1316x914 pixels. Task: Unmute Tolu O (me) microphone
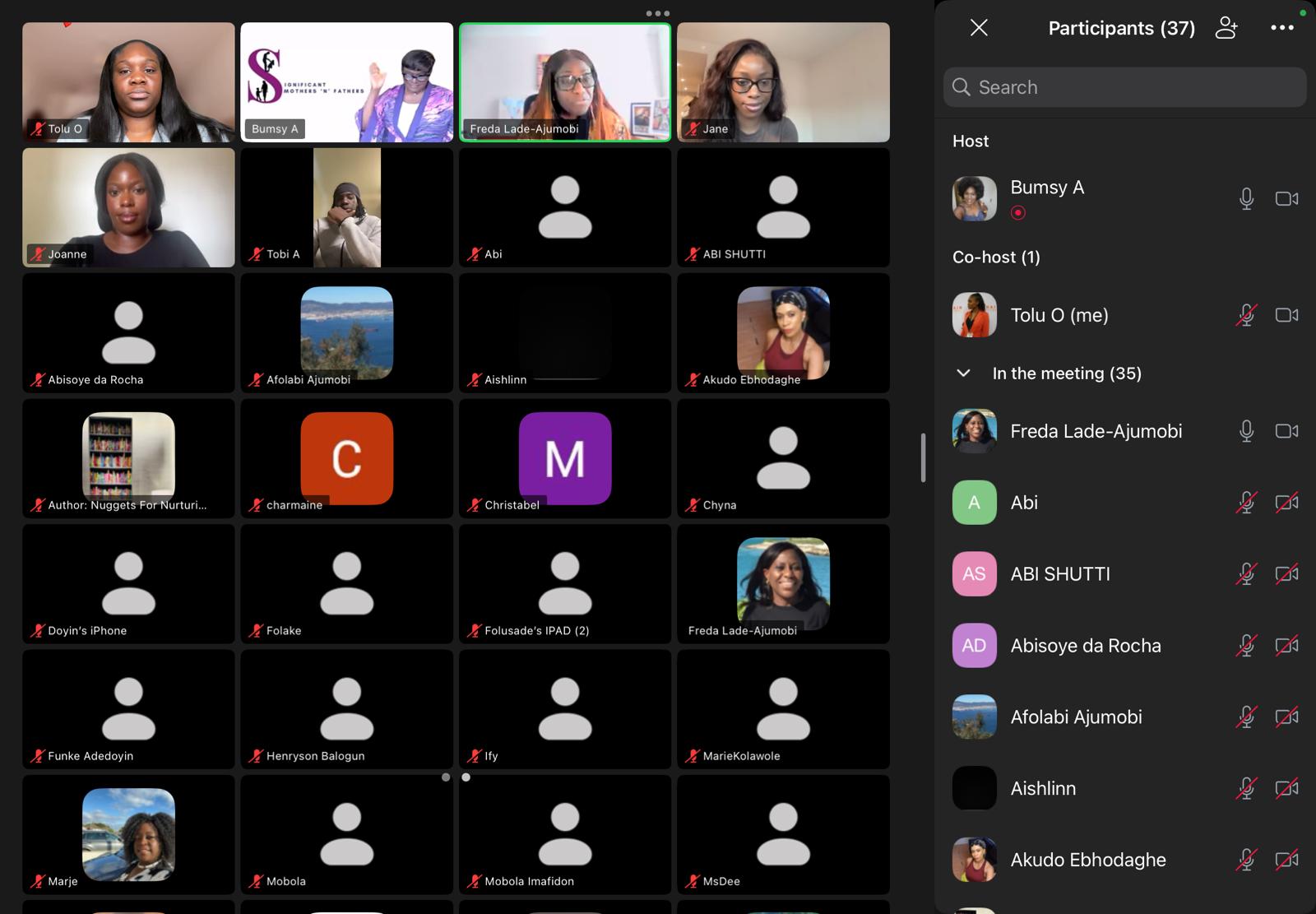coord(1246,315)
